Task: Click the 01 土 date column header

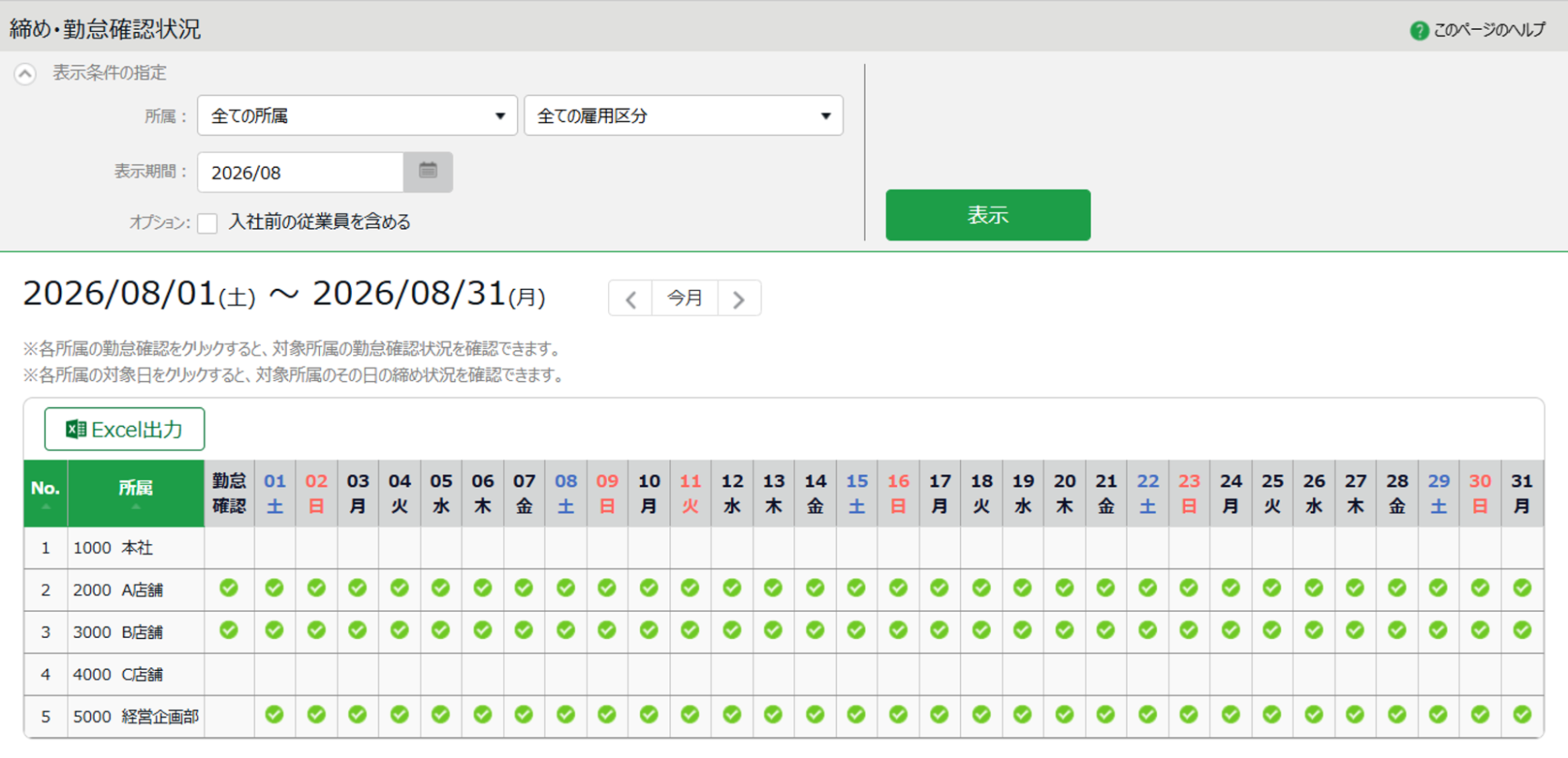Action: (275, 494)
